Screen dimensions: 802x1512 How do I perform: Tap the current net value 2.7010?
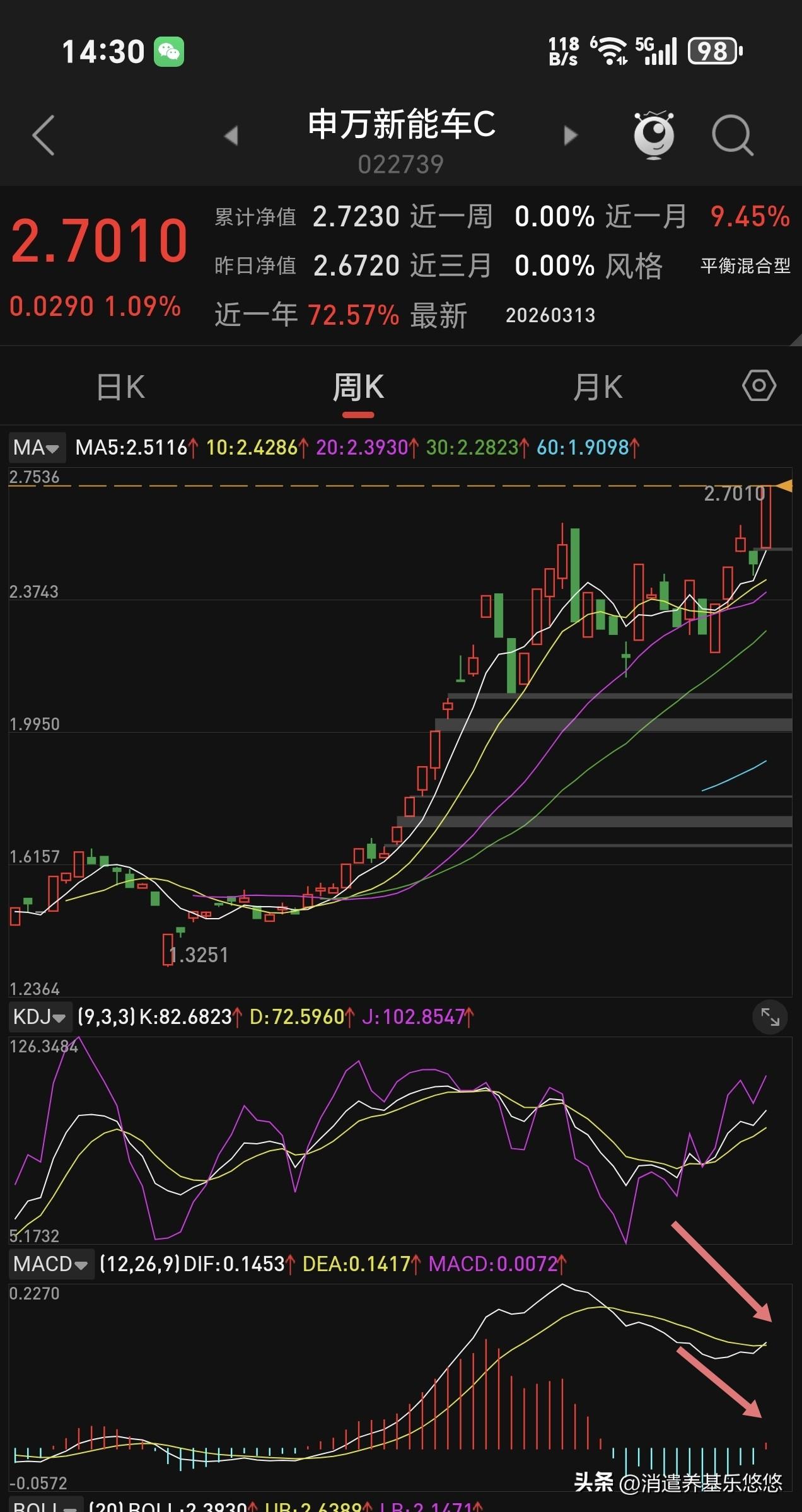point(100,241)
